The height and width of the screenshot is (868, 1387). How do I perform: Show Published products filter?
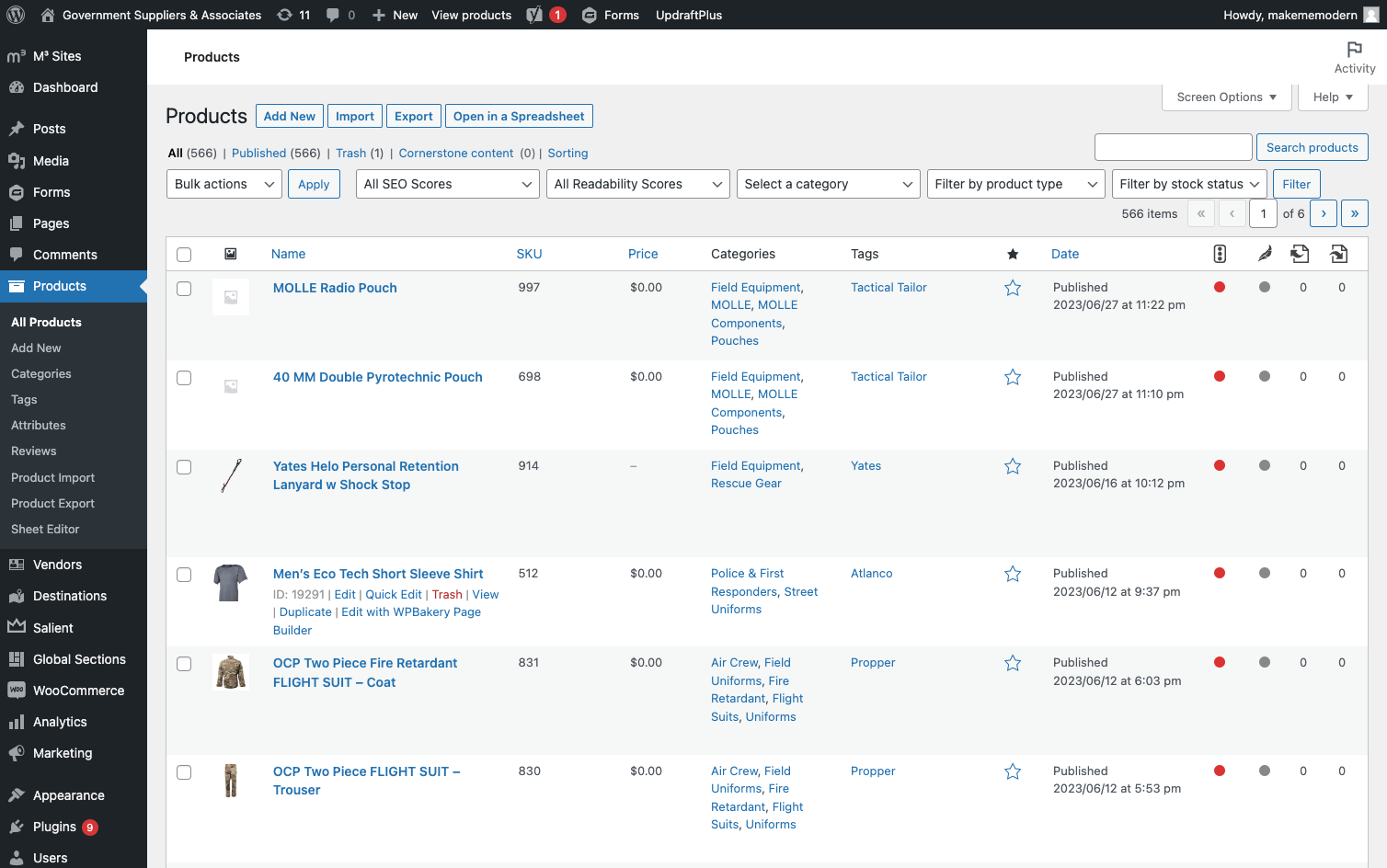coord(258,154)
